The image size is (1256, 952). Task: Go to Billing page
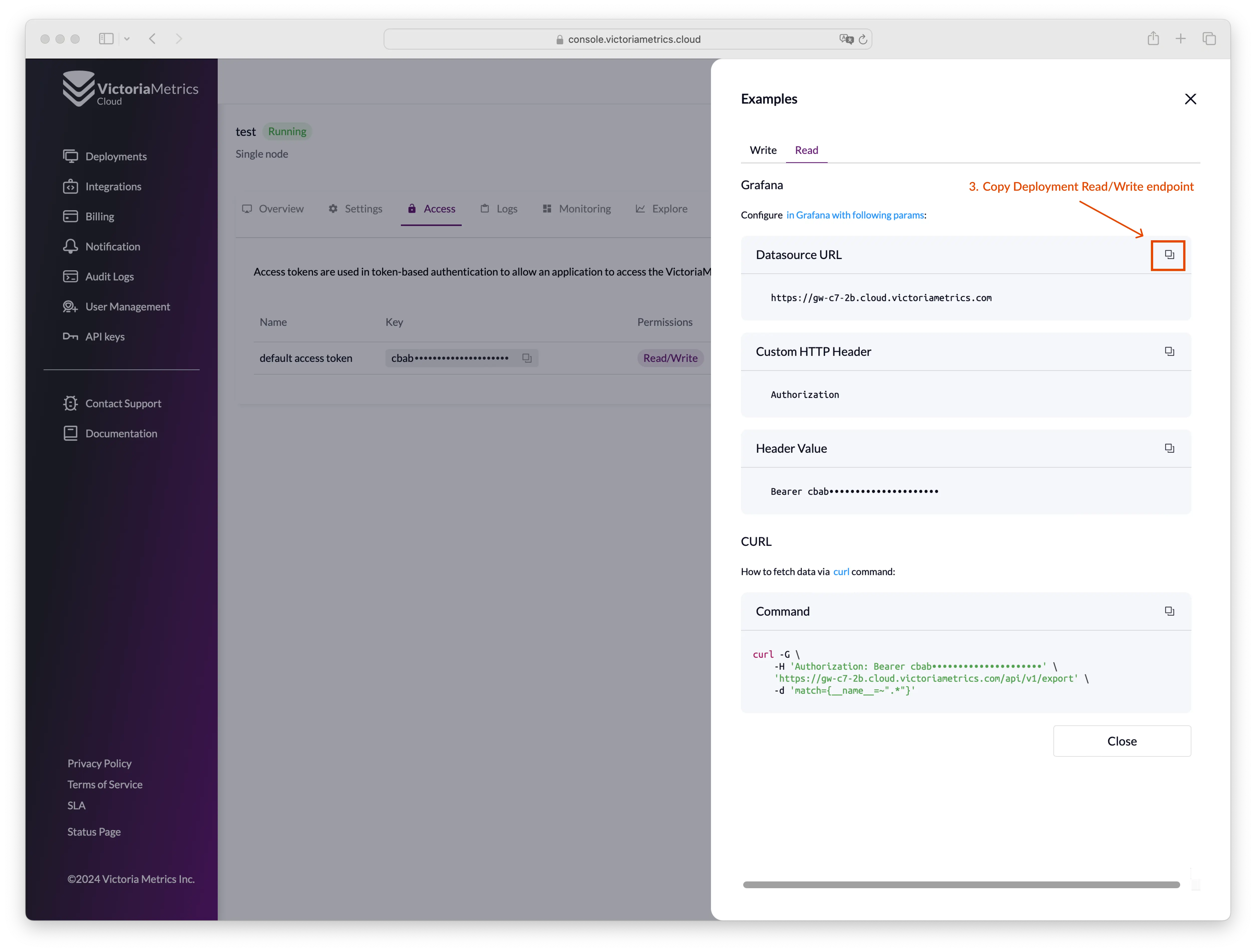89,216
